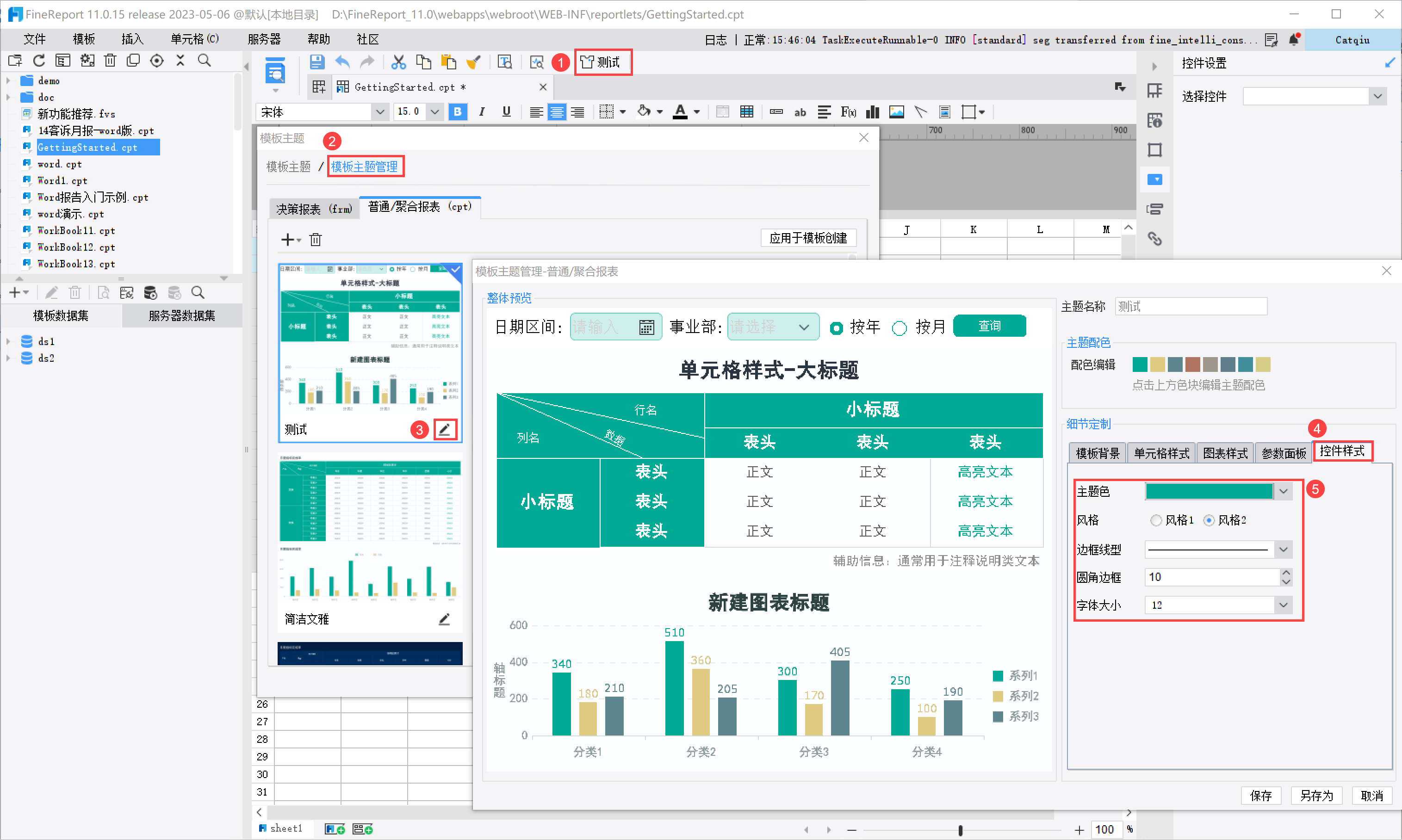Click the Underline formatting icon
Screen dimensions: 1402x840
pos(506,112)
